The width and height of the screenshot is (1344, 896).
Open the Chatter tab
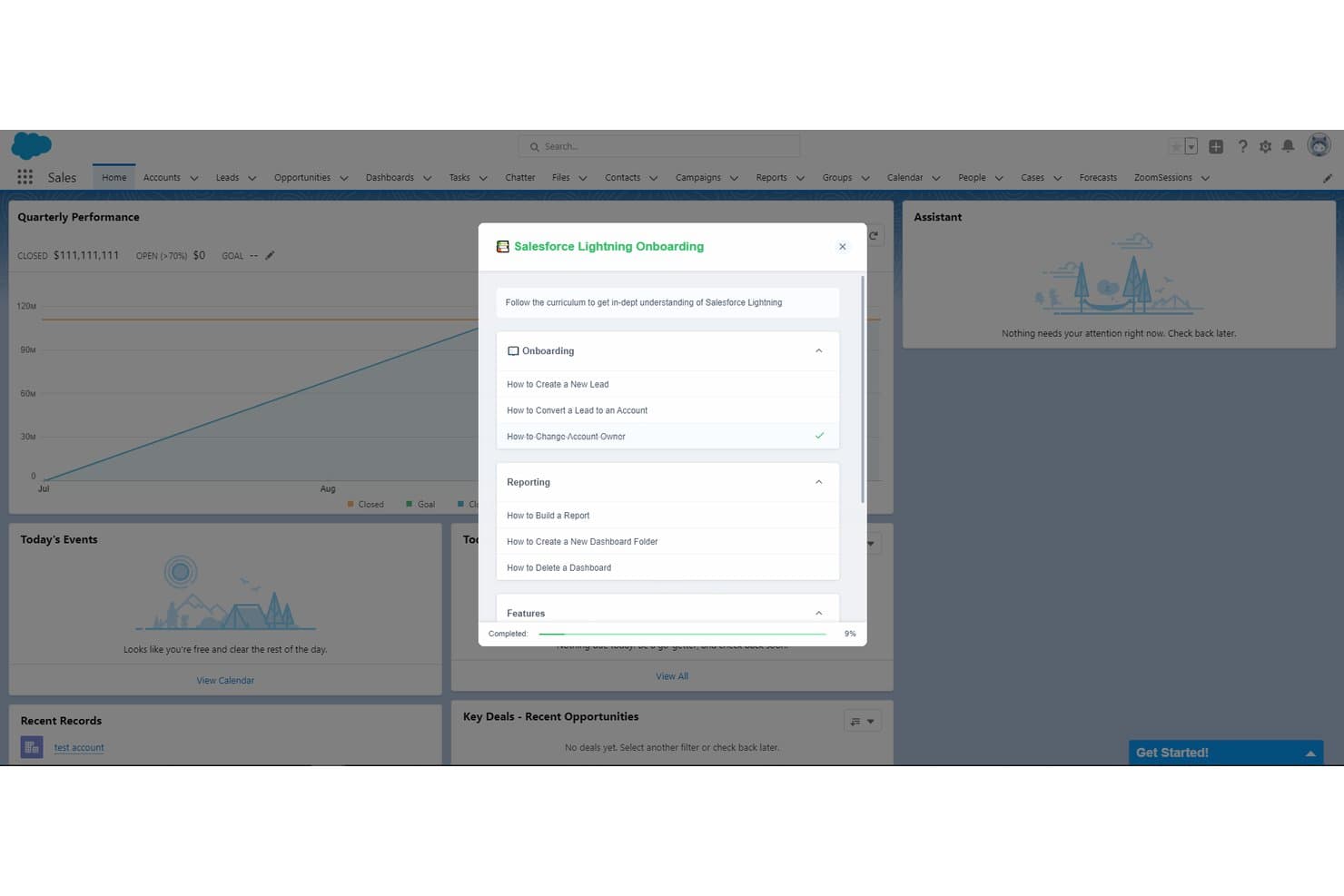point(519,178)
